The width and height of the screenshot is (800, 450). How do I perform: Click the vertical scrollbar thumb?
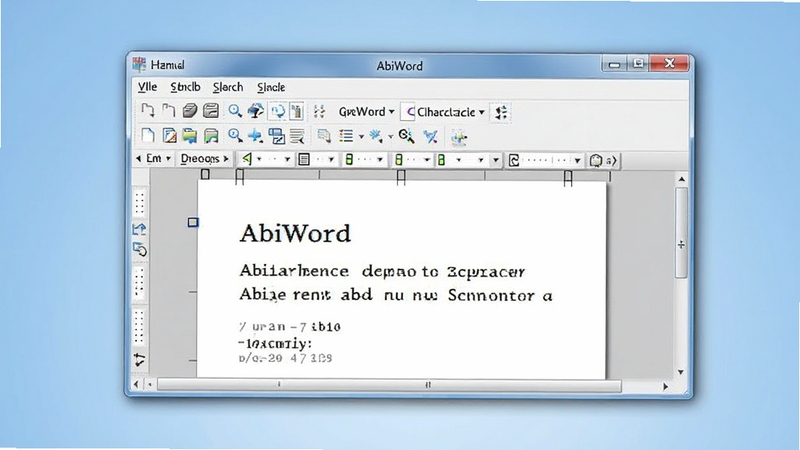click(681, 233)
